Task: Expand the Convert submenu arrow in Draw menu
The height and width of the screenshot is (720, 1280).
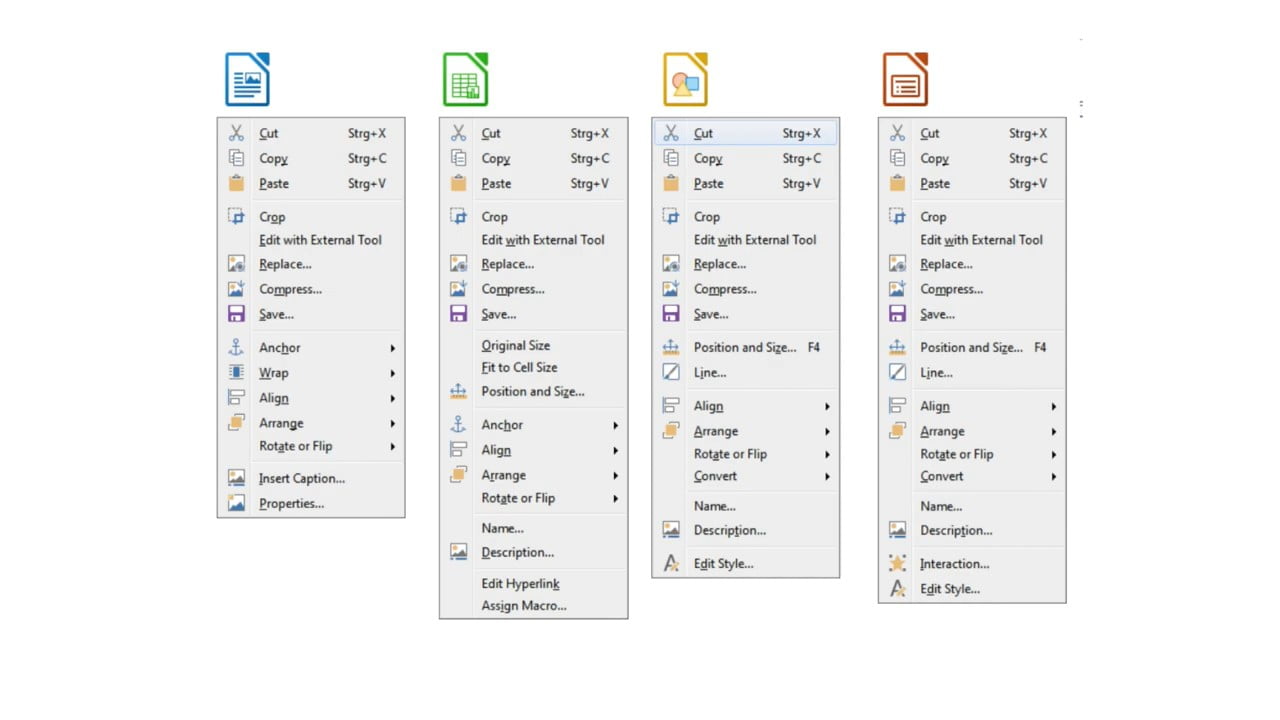Action: [828, 477]
